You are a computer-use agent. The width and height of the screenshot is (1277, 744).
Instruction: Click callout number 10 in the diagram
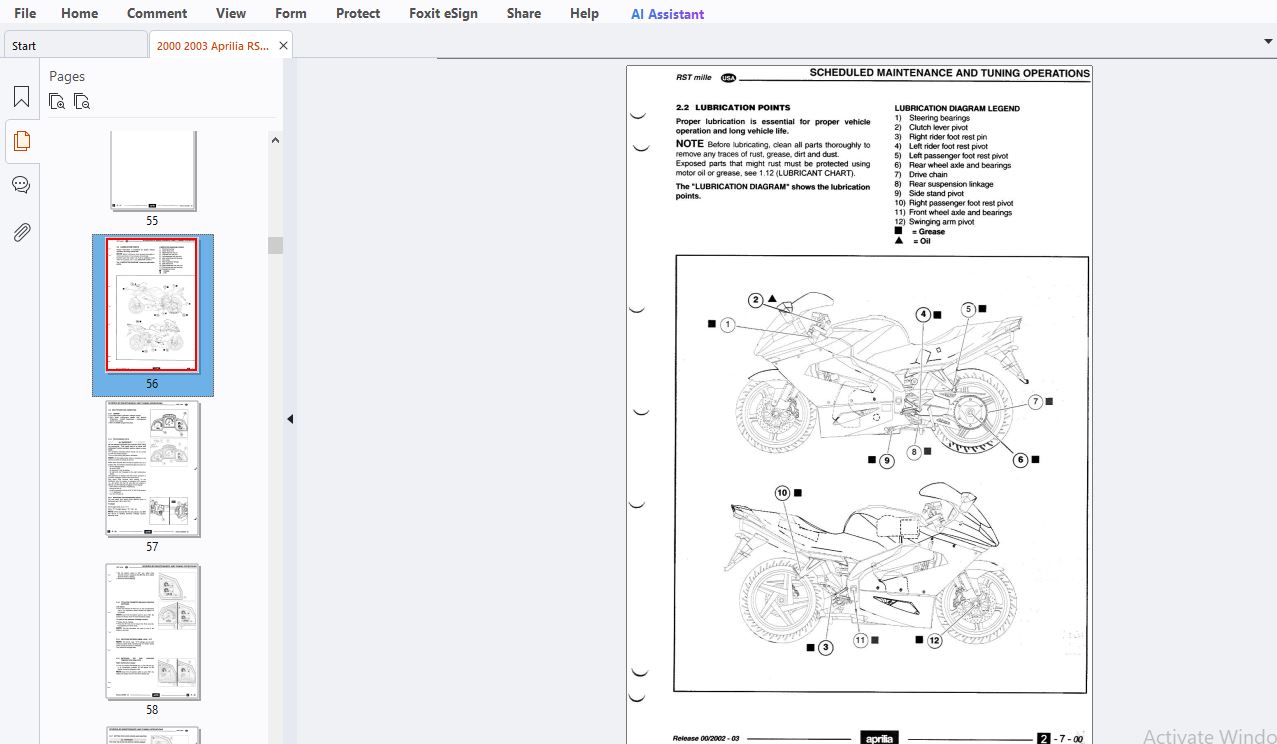[x=783, y=493]
